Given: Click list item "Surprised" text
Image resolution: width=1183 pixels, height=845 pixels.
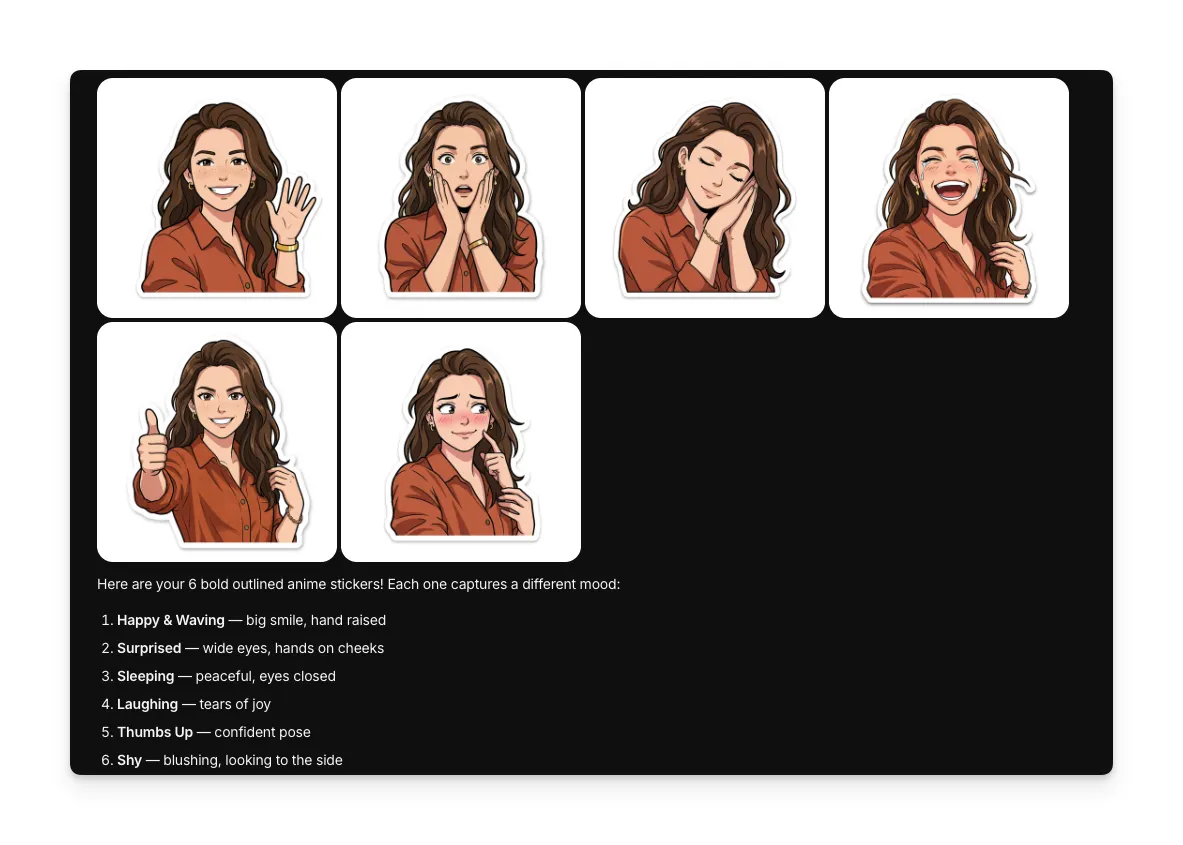Looking at the screenshot, I should tap(149, 648).
